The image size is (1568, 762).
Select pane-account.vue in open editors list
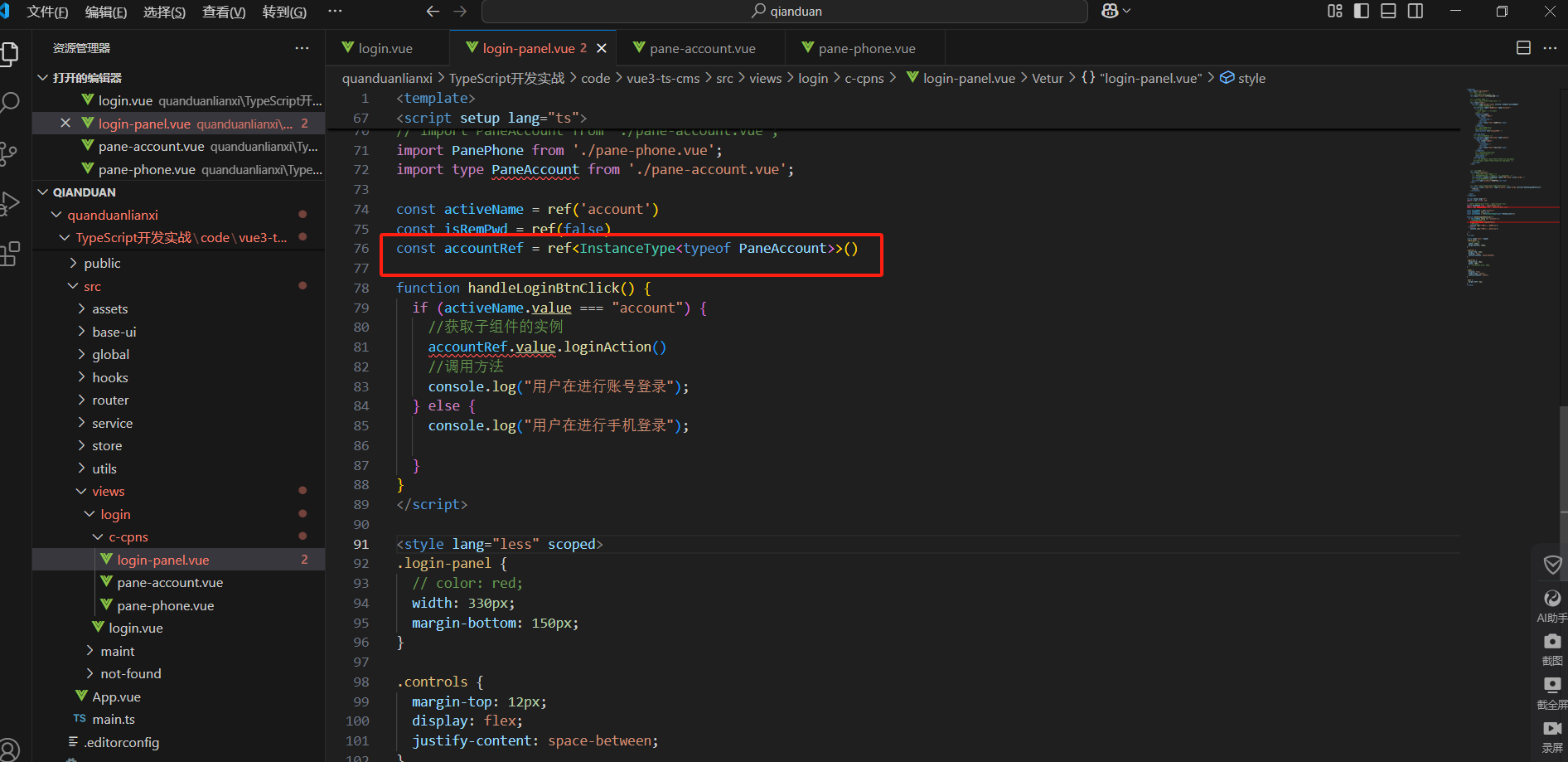coord(178,147)
